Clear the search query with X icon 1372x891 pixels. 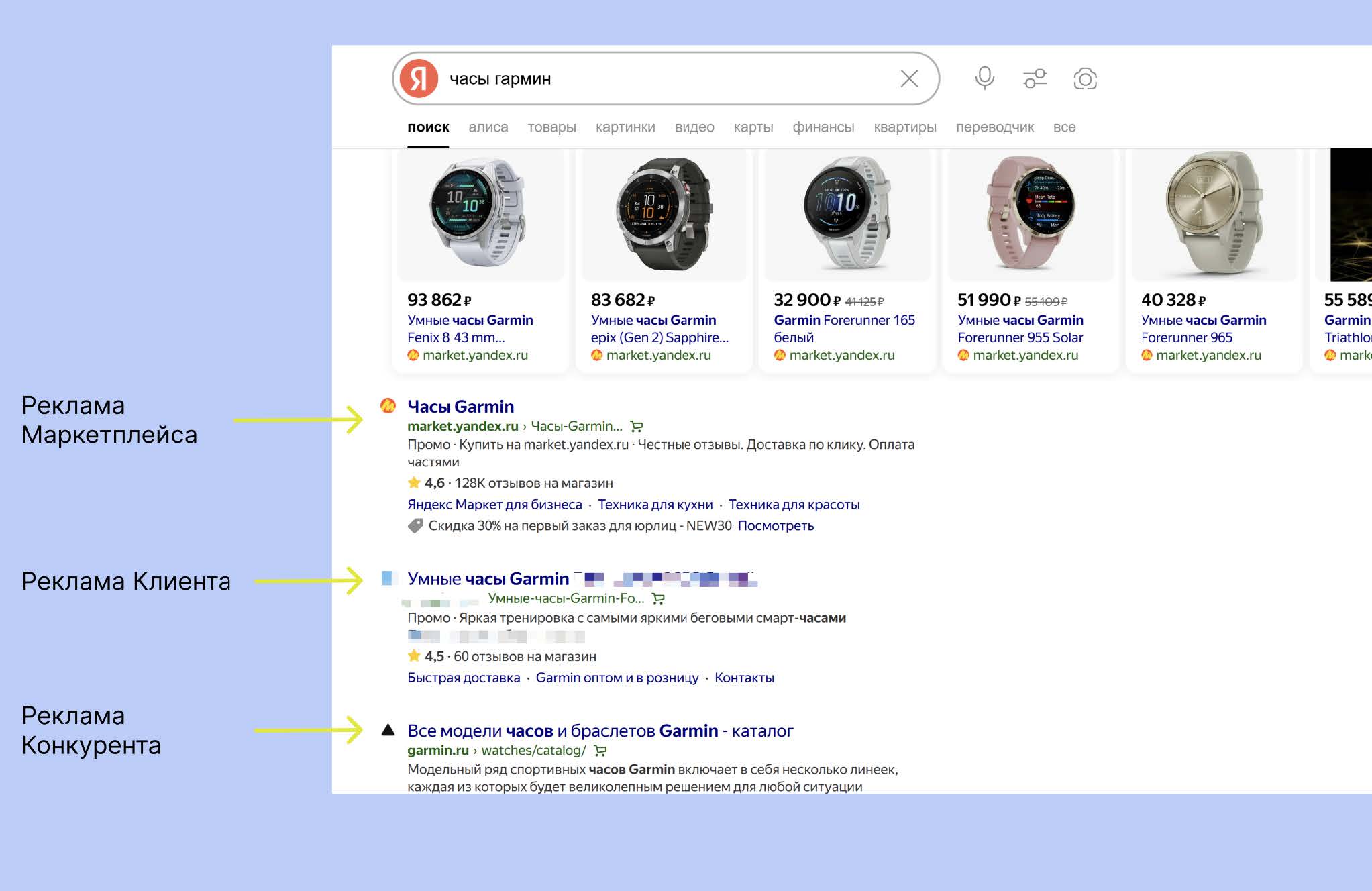click(x=909, y=78)
